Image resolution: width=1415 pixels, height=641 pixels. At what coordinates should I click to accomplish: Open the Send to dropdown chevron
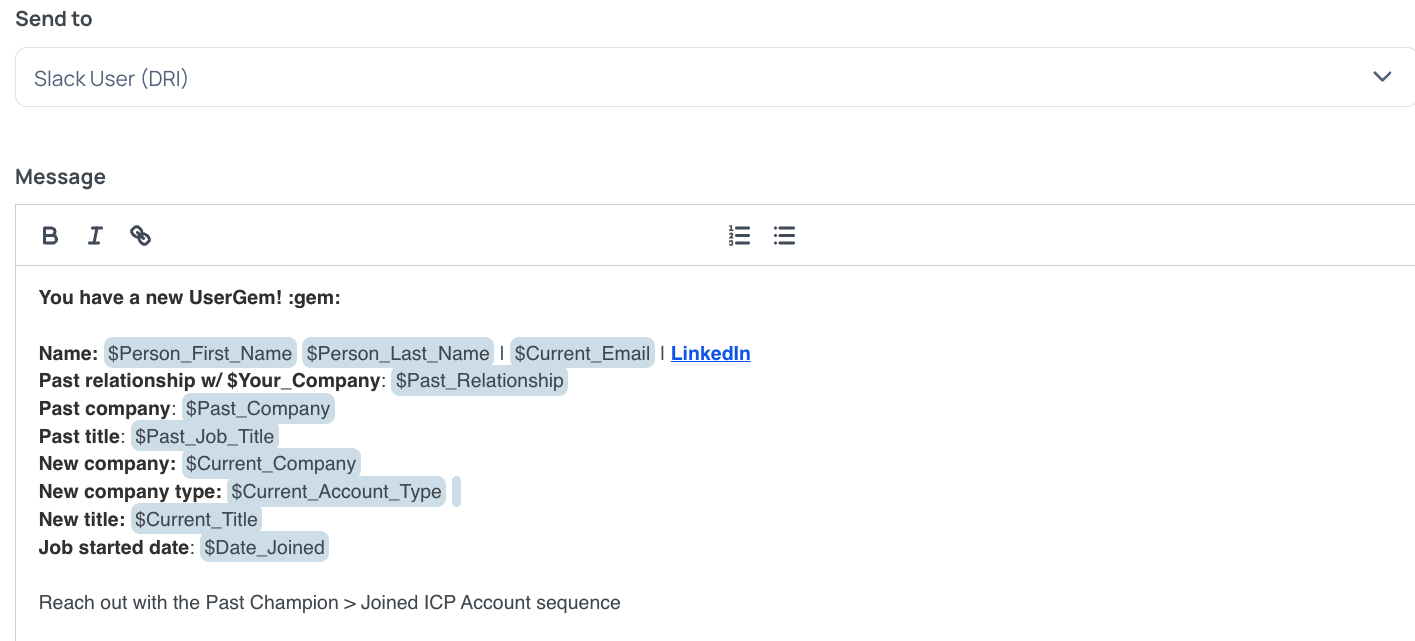(1382, 77)
